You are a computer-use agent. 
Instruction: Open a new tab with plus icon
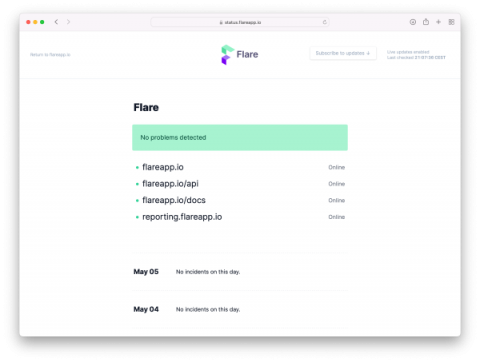pyautogui.click(x=438, y=22)
